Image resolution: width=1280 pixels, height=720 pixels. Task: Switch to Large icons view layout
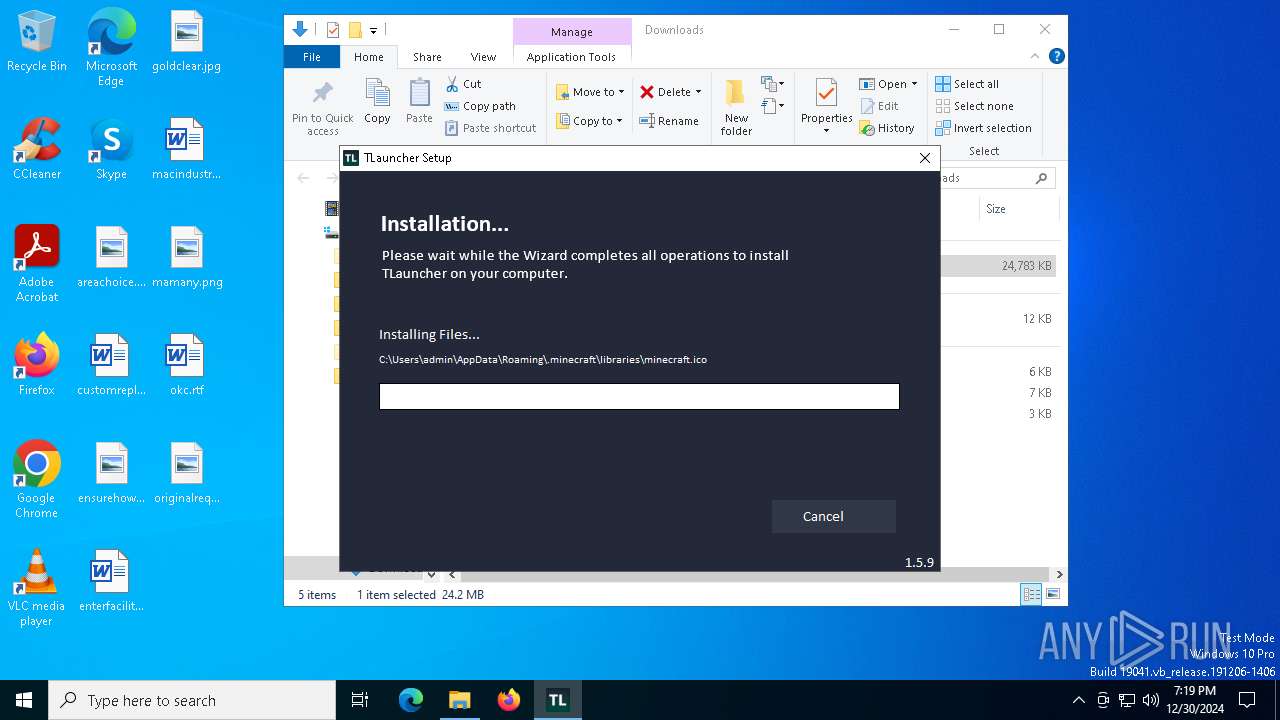(1052, 595)
